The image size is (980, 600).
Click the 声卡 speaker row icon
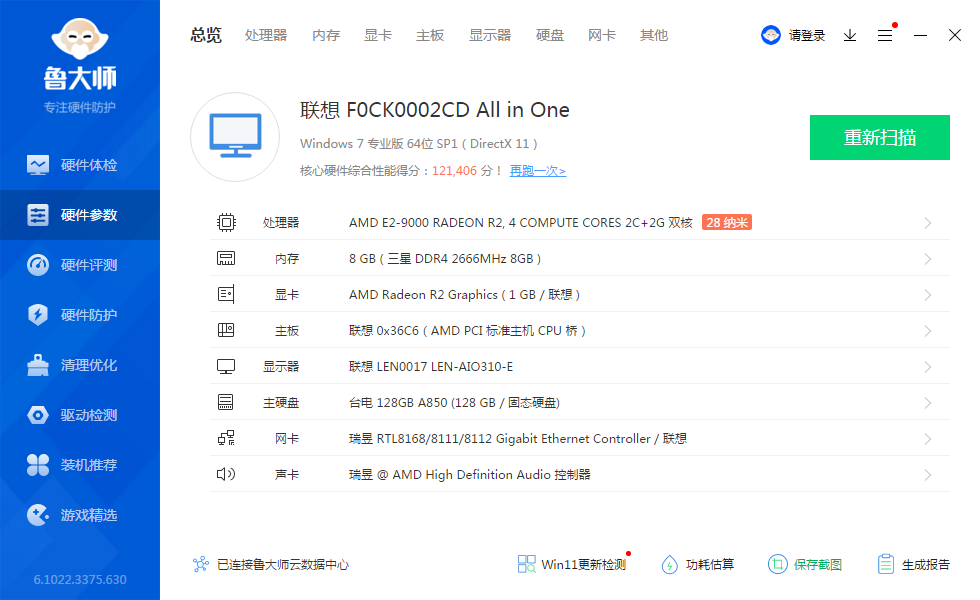pyautogui.click(x=226, y=474)
